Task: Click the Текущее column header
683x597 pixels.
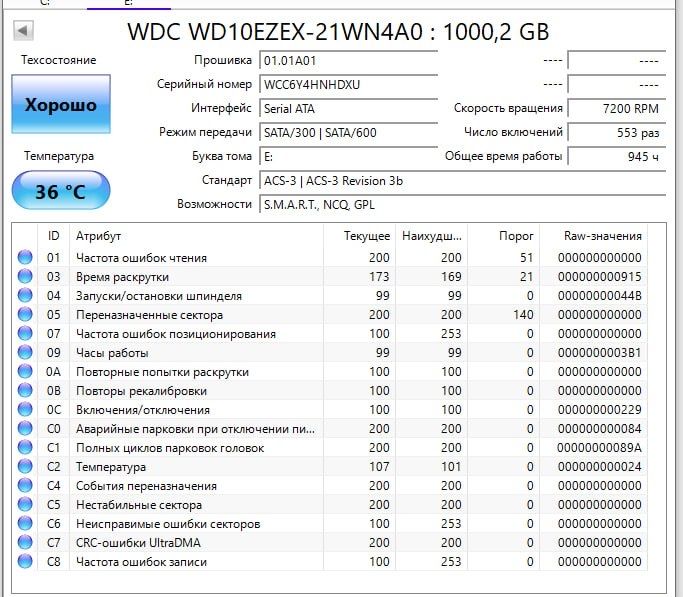Action: click(359, 236)
